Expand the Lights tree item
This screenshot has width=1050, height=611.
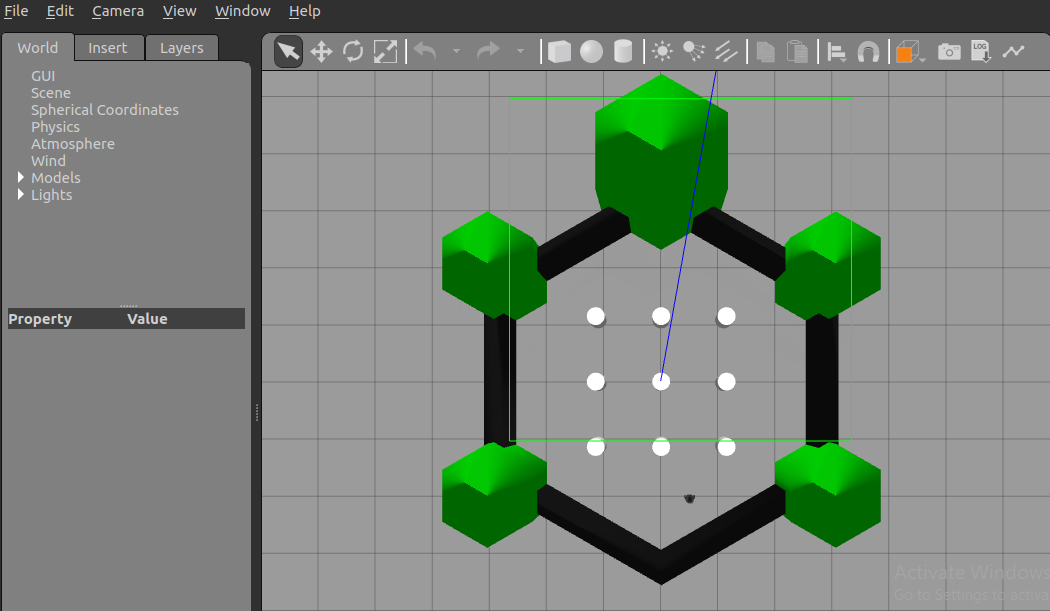point(20,194)
